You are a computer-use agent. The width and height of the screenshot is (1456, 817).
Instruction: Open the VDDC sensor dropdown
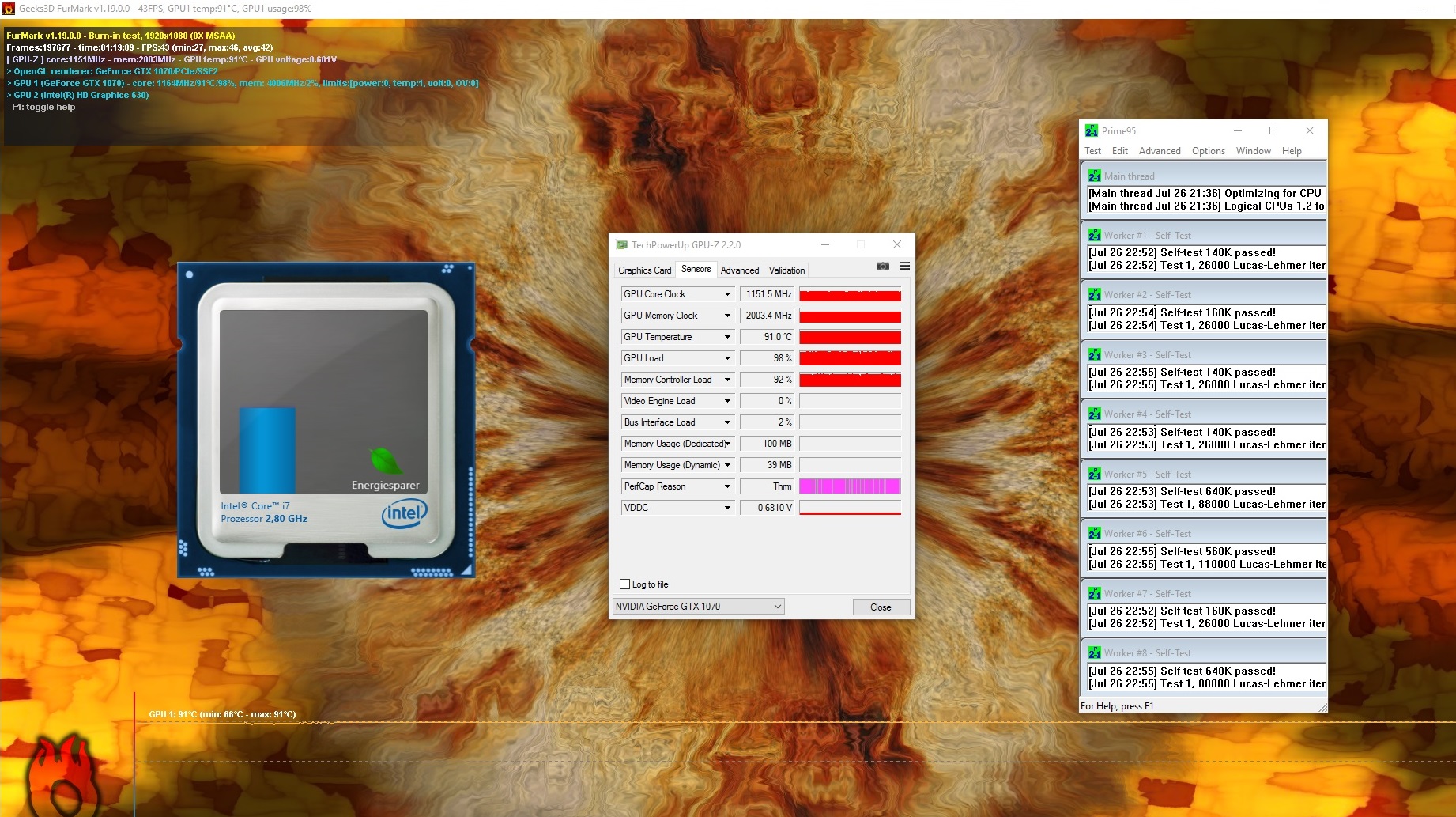pyautogui.click(x=727, y=508)
